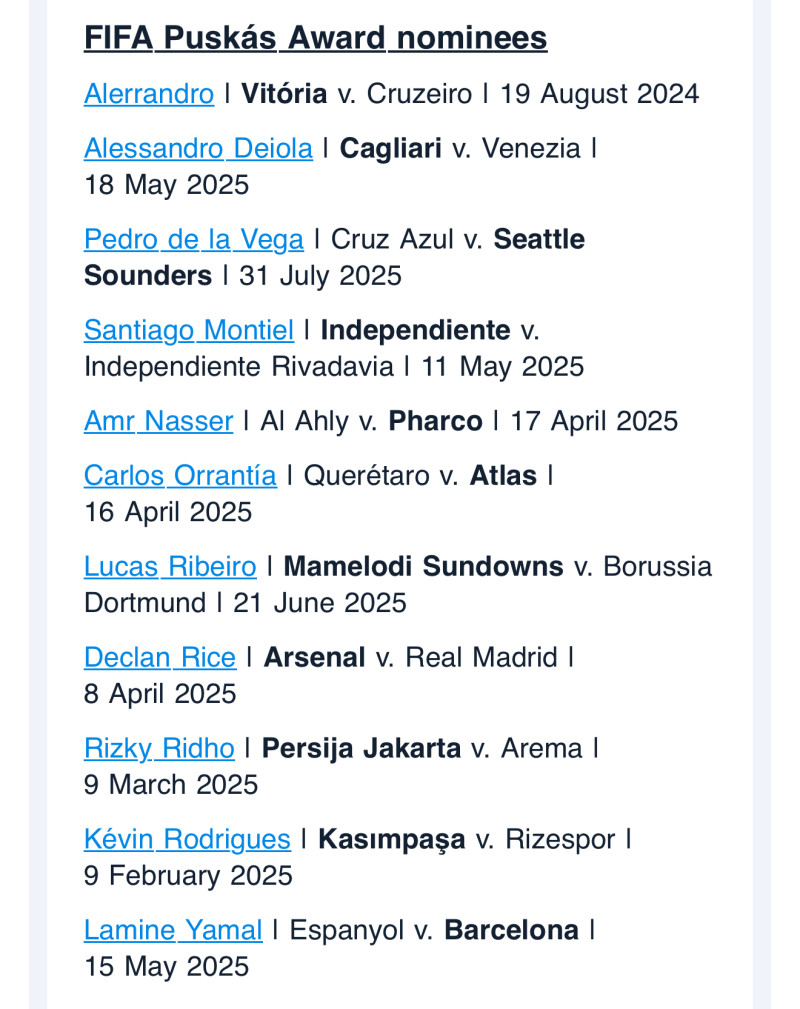
Task: Open the Lamine Yamal link
Action: (173, 930)
